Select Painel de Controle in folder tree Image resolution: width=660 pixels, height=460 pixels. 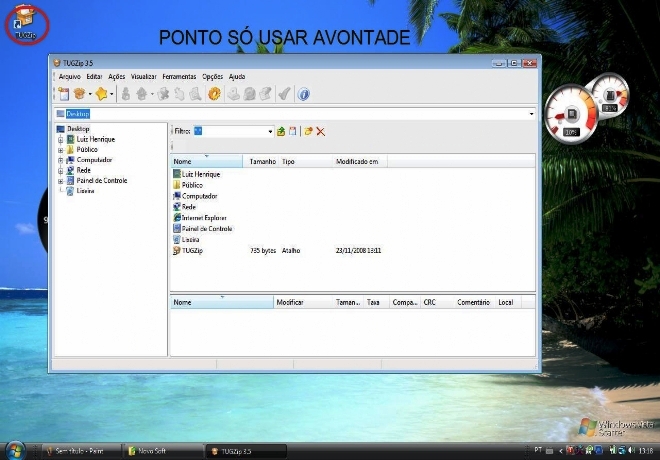click(x=101, y=180)
